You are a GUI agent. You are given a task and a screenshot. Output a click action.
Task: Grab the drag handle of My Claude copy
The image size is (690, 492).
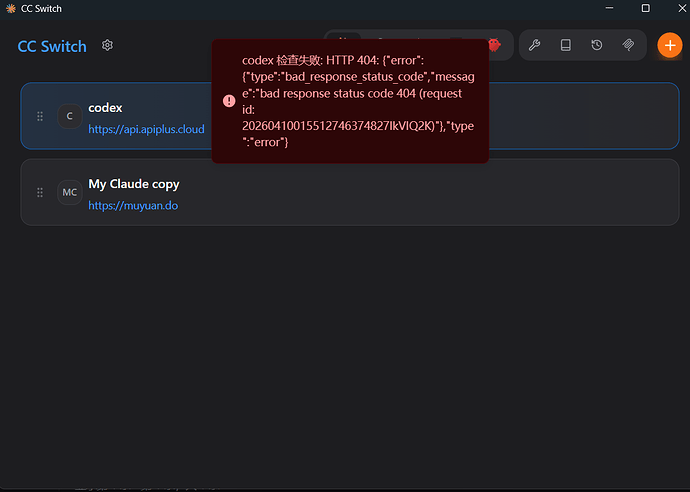[x=40, y=192]
